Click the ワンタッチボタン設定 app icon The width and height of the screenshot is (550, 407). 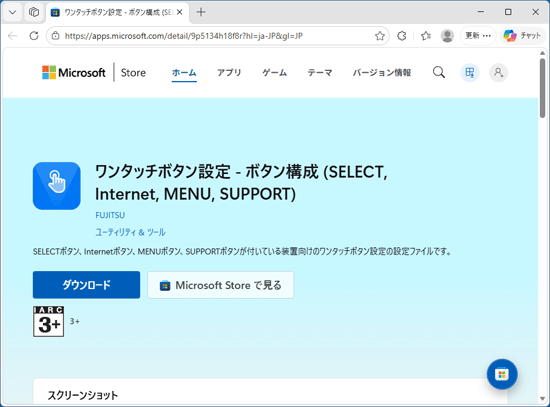coord(57,186)
